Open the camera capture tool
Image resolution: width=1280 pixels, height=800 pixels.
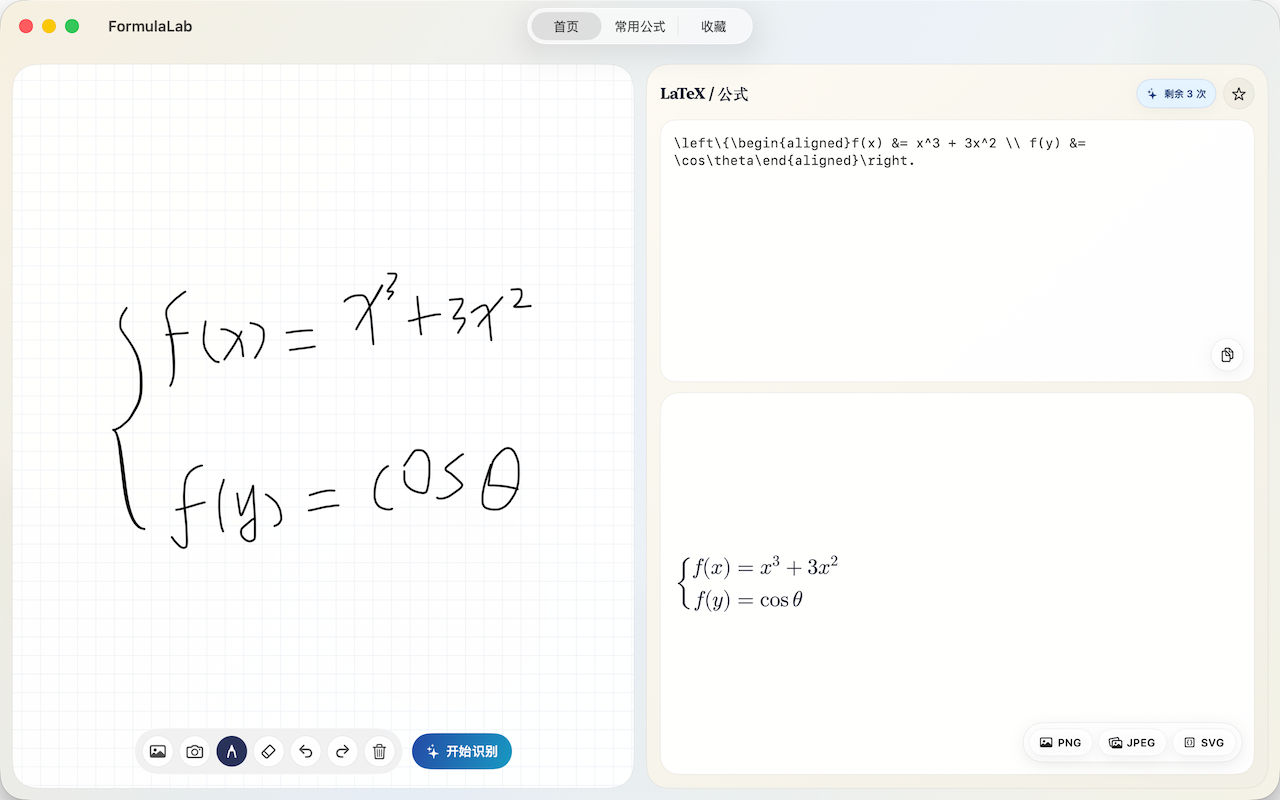point(195,751)
